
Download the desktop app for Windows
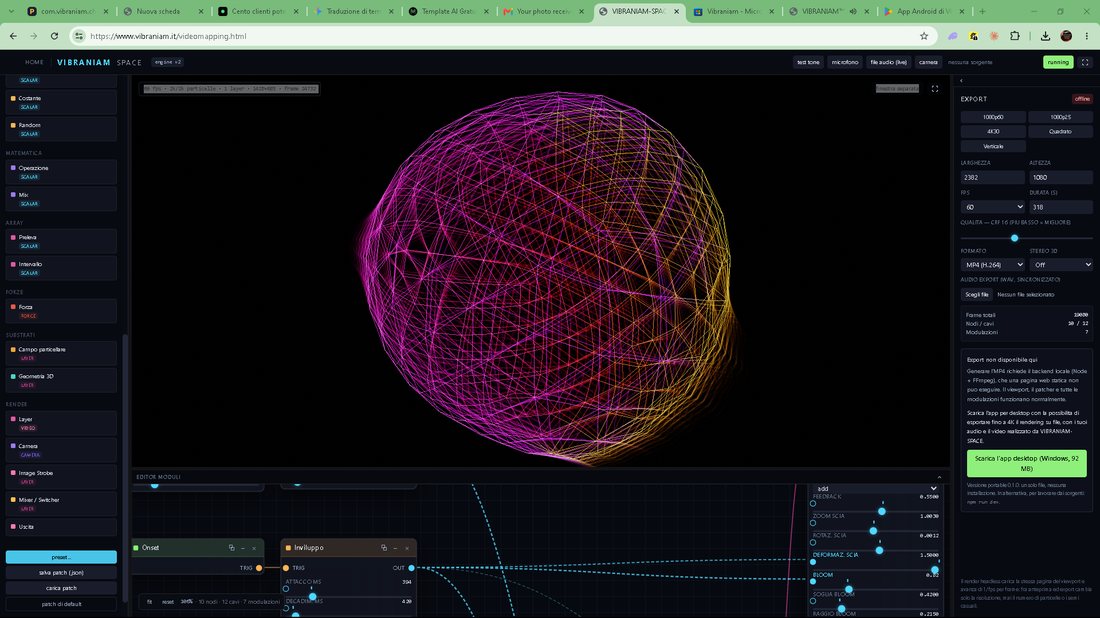(1026, 464)
